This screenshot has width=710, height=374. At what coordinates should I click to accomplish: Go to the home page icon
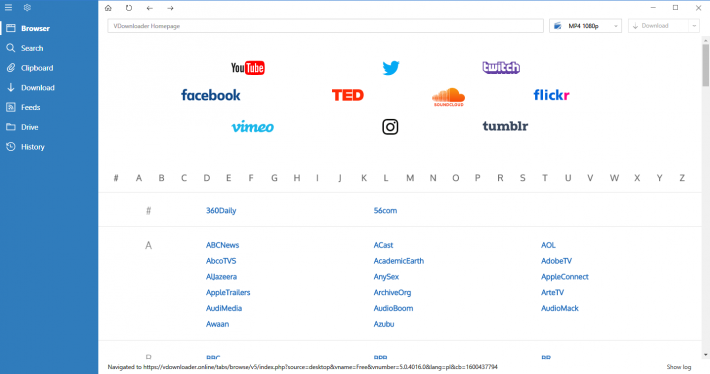click(108, 8)
